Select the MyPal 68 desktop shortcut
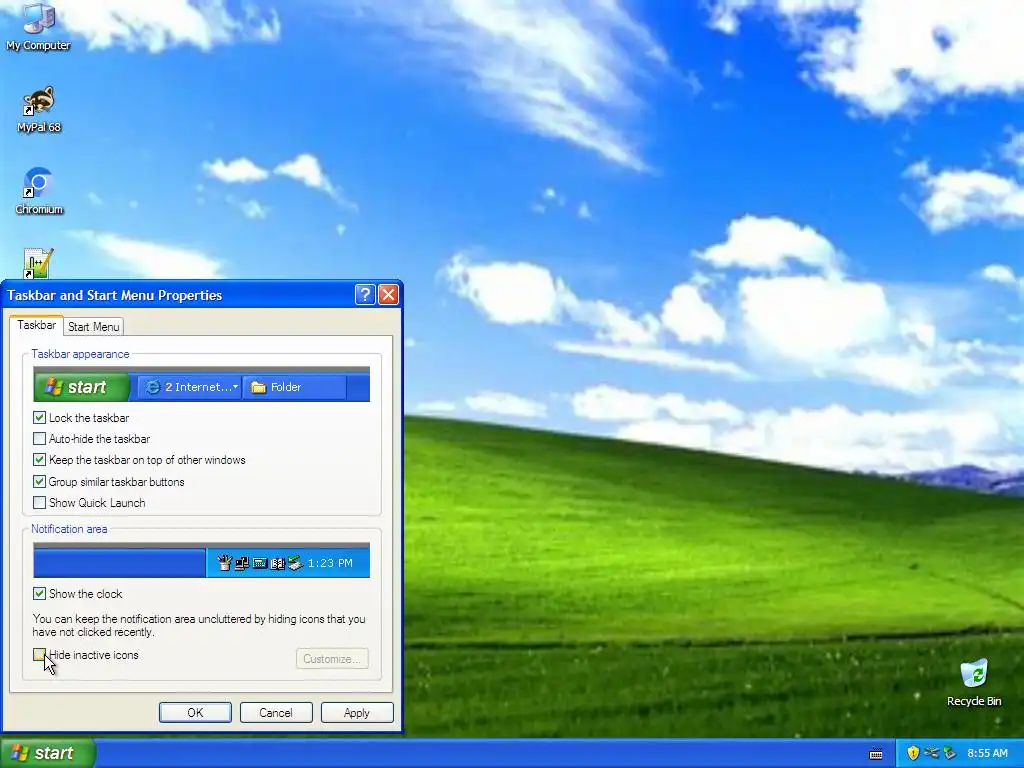Viewport: 1024px width, 768px height. point(39,109)
